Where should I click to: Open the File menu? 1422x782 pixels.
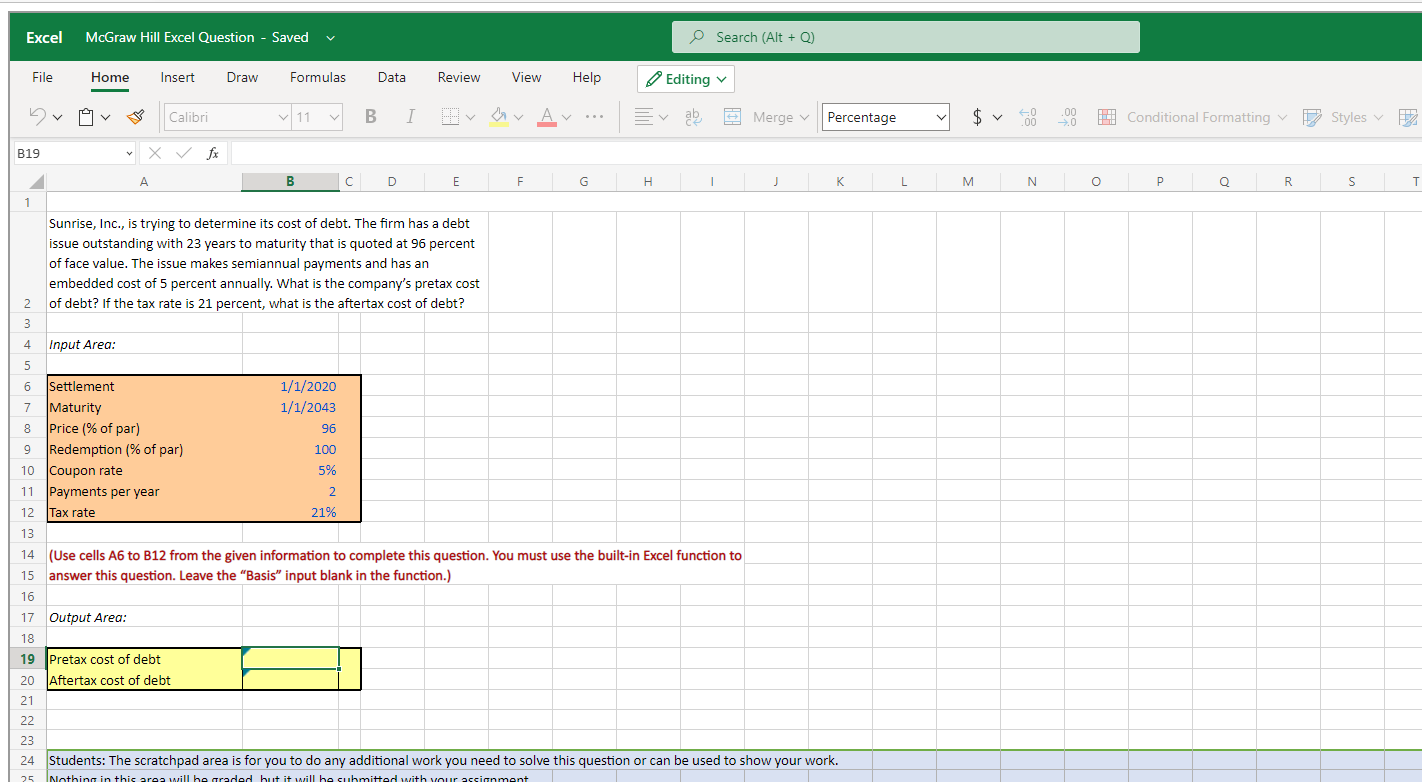42,77
